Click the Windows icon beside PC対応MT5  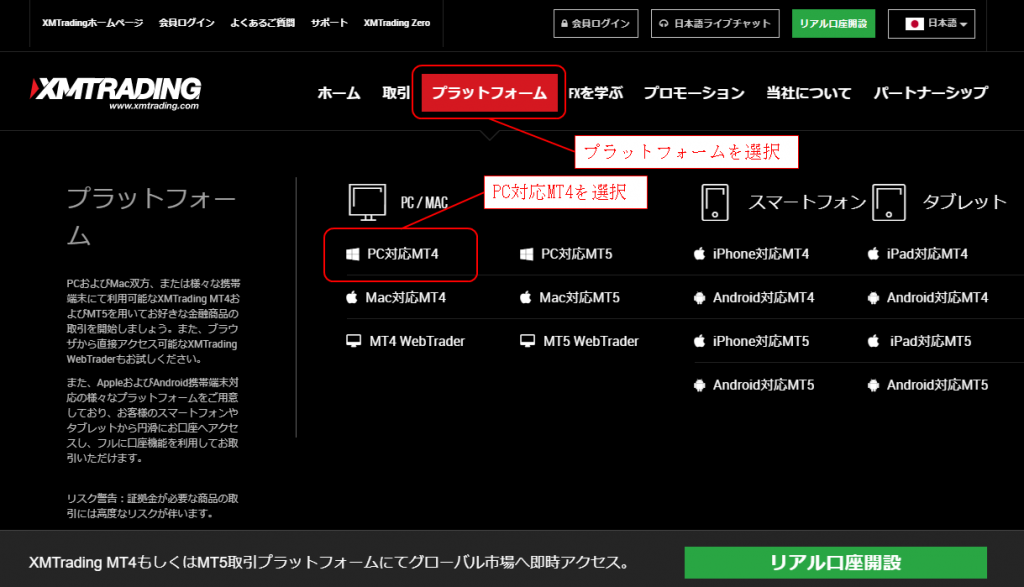pyautogui.click(x=526, y=254)
